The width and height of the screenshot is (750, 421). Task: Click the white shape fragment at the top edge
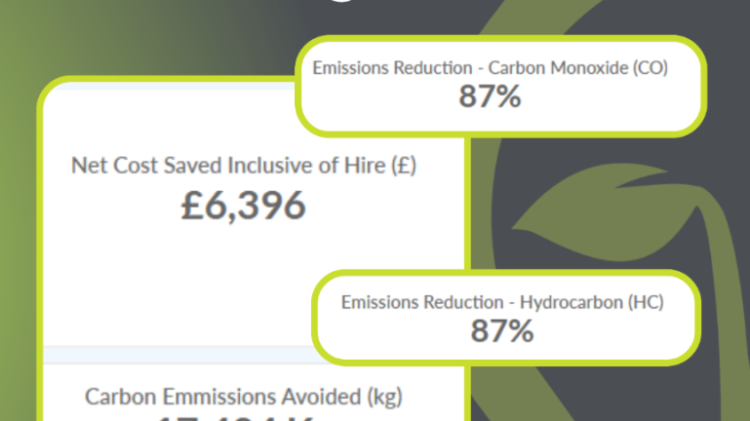point(342,1)
